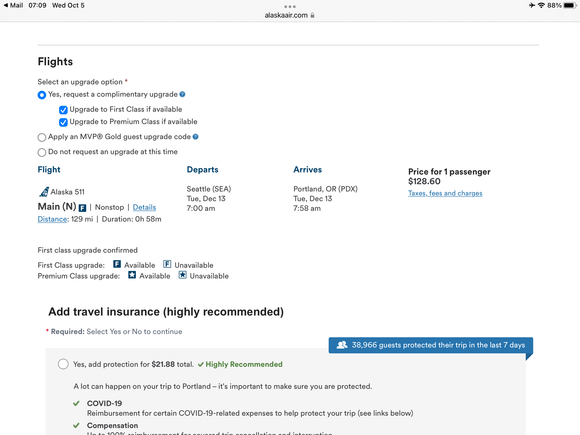Tap the First Class Available legend icon

(x=117, y=264)
